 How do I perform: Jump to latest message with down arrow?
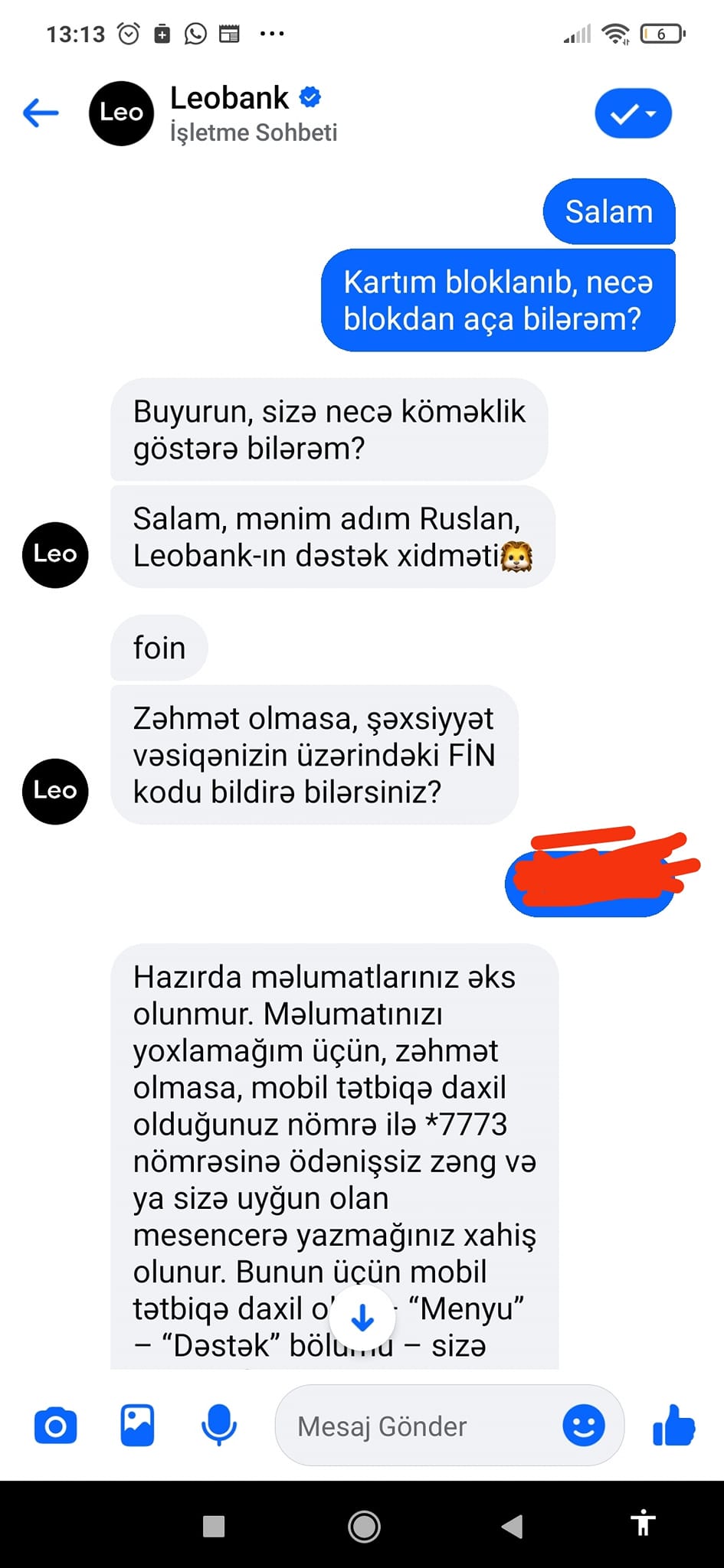point(362,1318)
